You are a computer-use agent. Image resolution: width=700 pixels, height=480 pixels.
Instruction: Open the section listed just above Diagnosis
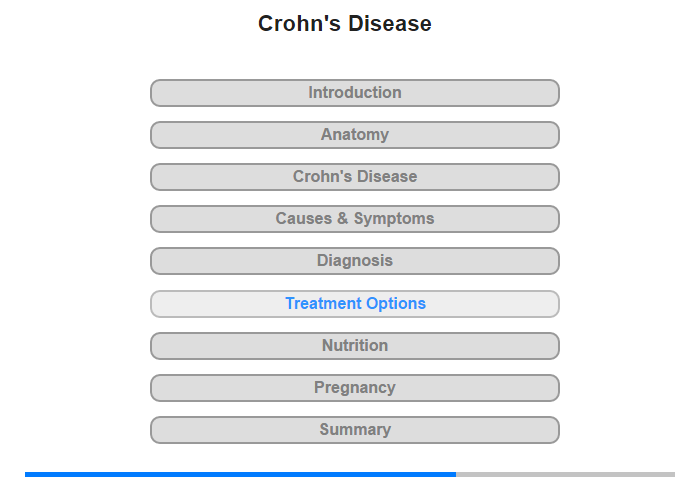(354, 219)
